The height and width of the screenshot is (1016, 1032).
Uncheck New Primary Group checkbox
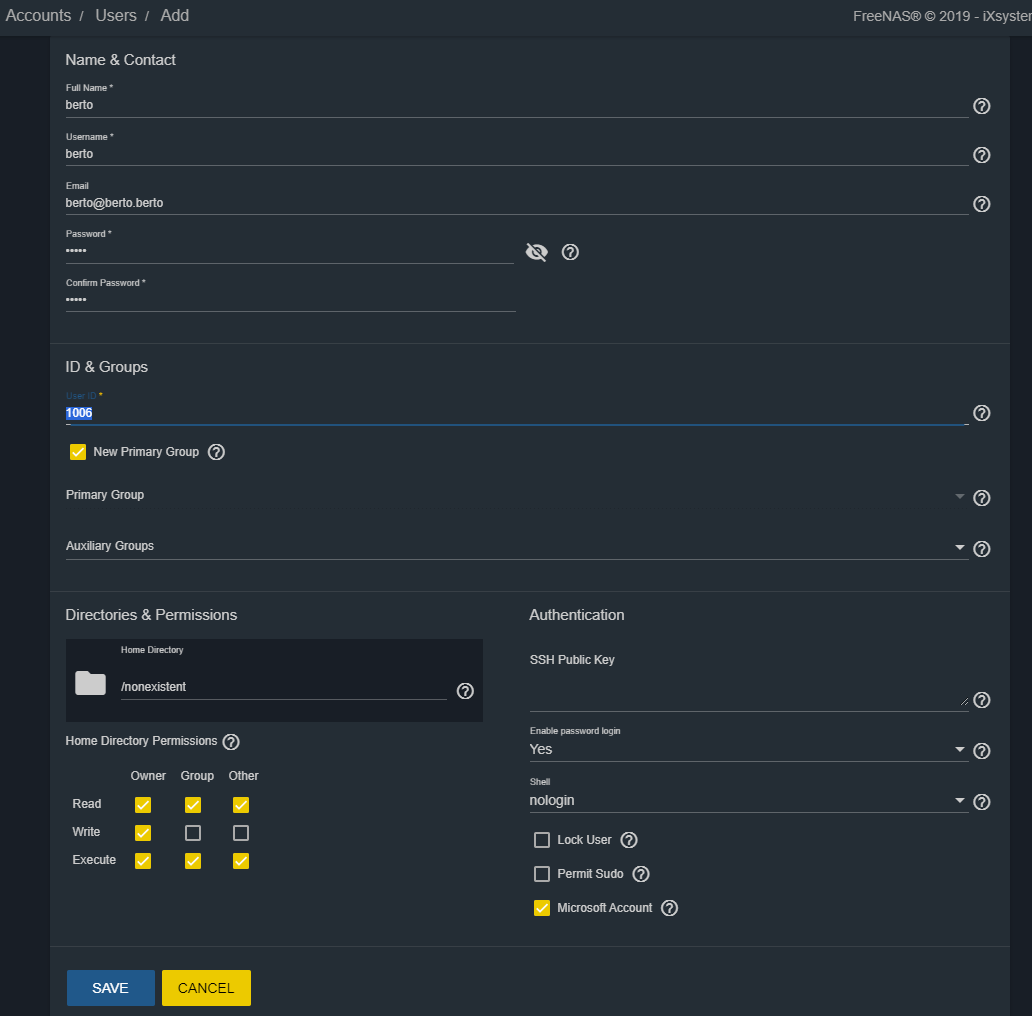coord(78,452)
